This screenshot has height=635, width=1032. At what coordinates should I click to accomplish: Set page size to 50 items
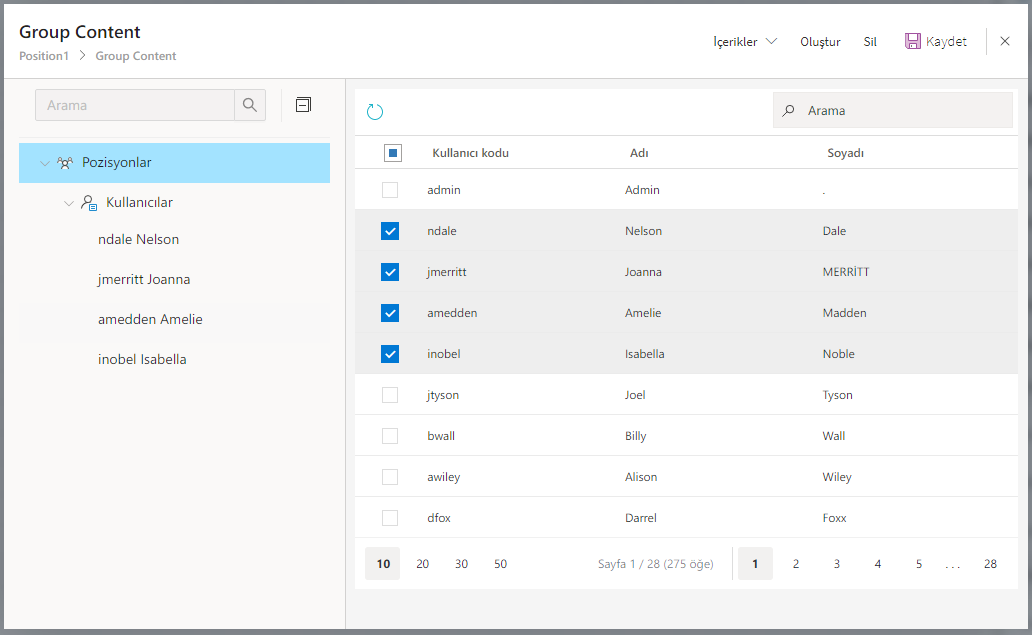point(500,564)
